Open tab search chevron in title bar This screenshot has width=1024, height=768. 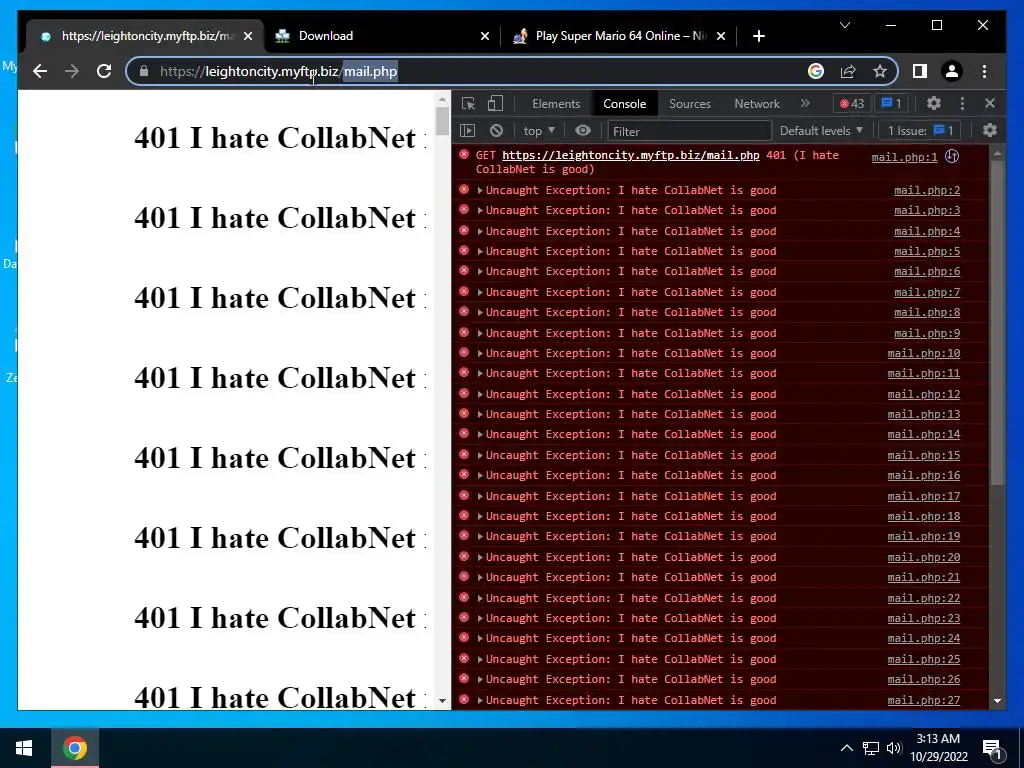[845, 25]
